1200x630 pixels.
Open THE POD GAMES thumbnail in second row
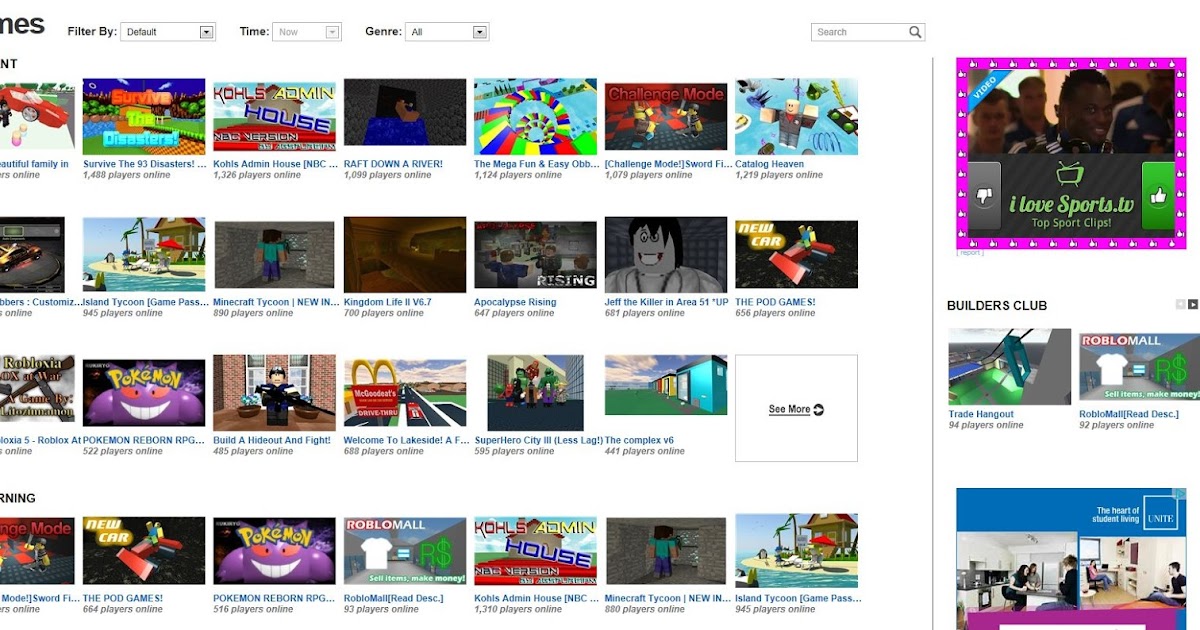(x=796, y=254)
